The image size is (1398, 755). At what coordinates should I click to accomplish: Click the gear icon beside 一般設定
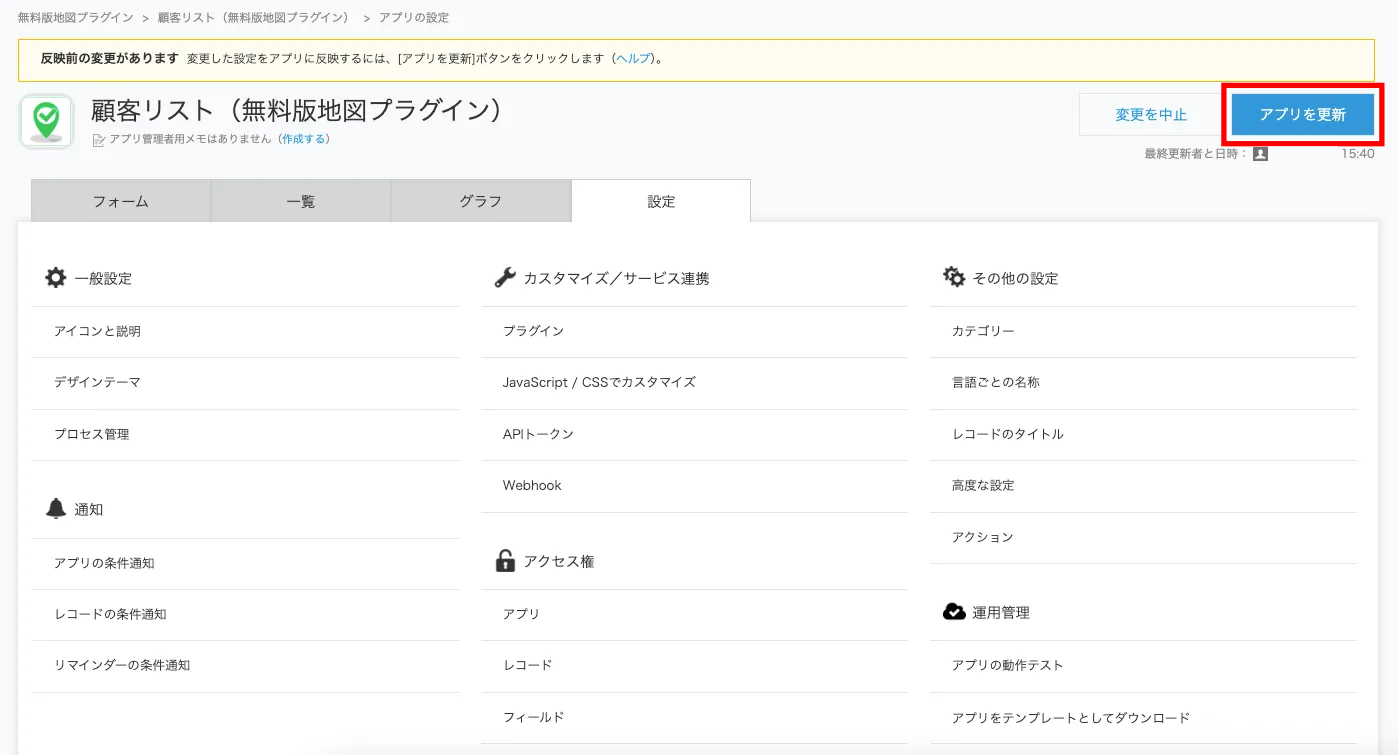pos(56,278)
